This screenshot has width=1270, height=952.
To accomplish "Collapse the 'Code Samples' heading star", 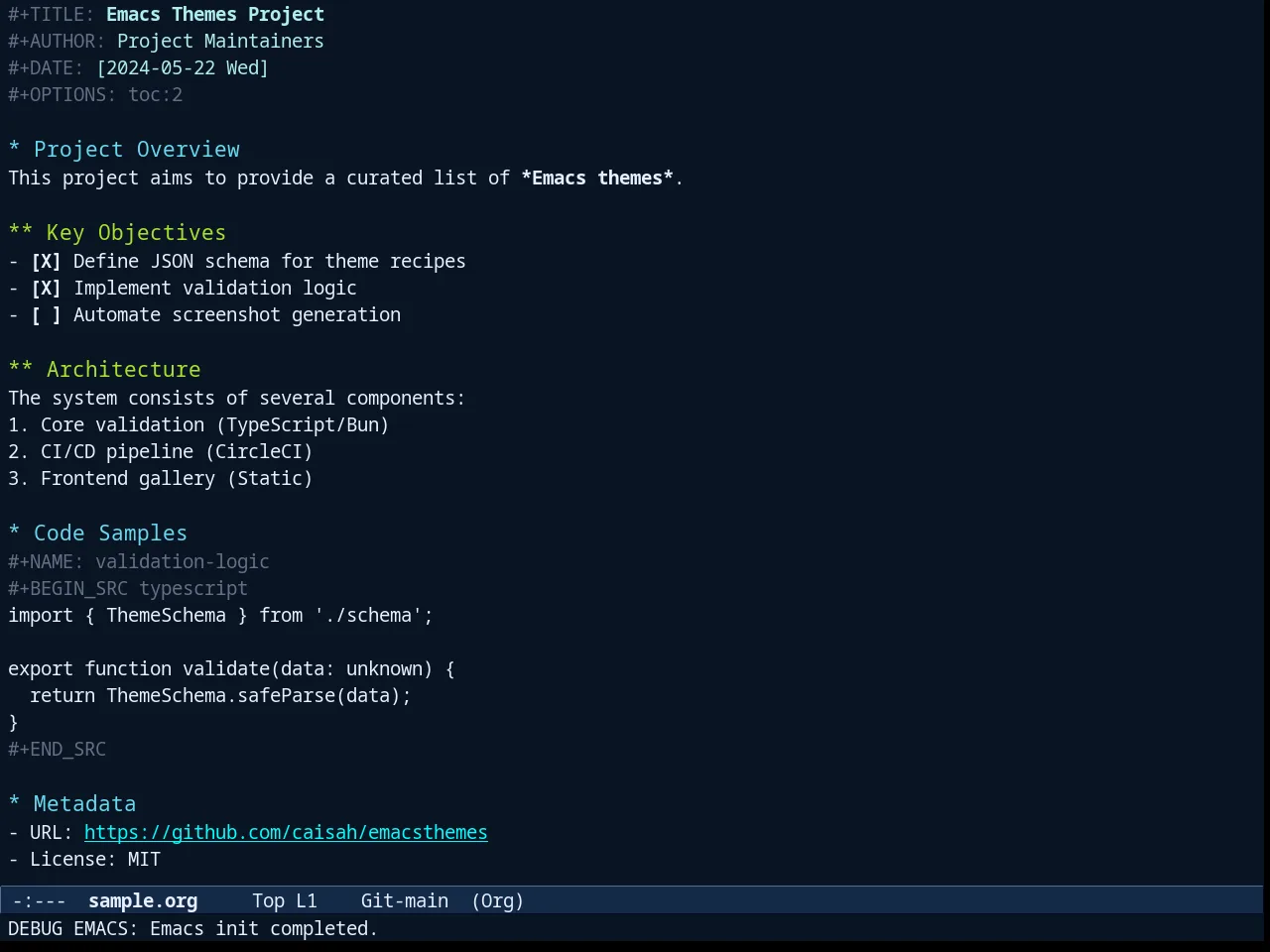I will click(14, 533).
